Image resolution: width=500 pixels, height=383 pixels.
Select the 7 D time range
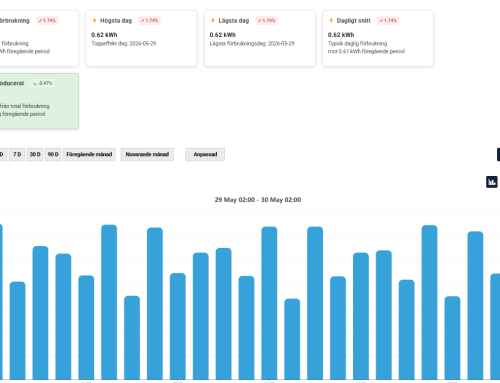point(17,154)
